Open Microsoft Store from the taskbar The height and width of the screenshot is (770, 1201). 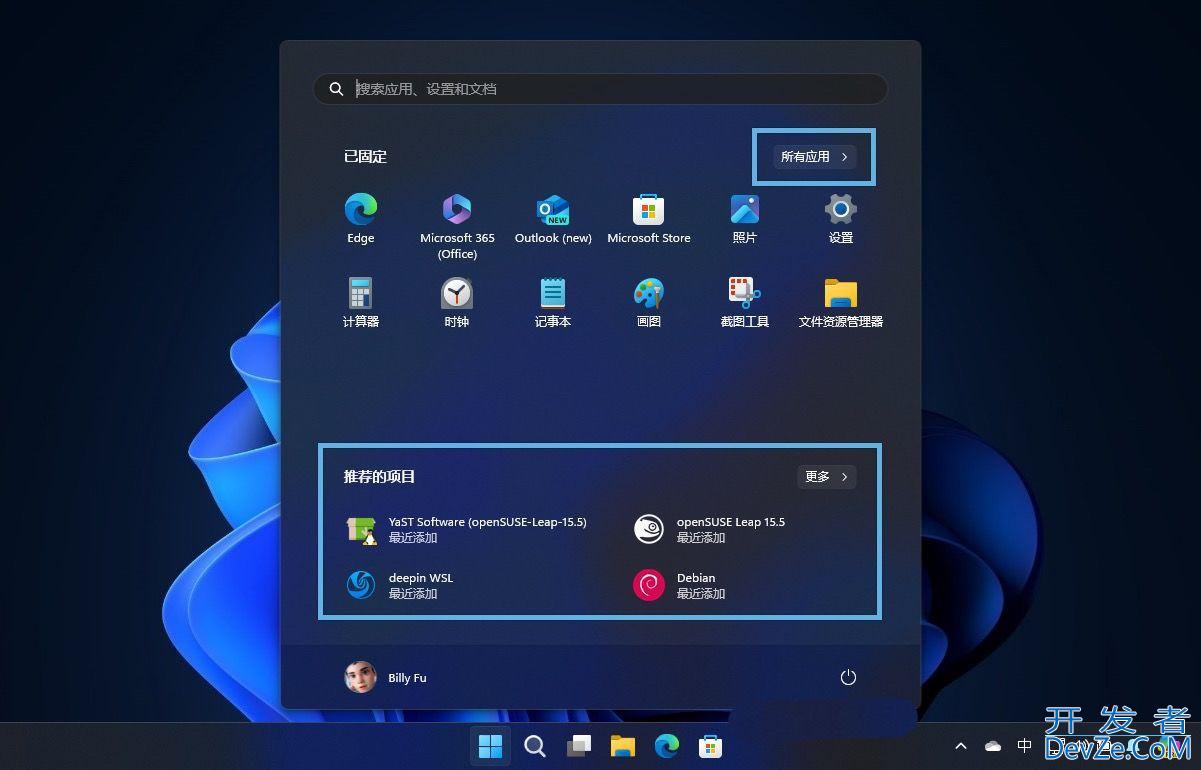click(x=710, y=746)
